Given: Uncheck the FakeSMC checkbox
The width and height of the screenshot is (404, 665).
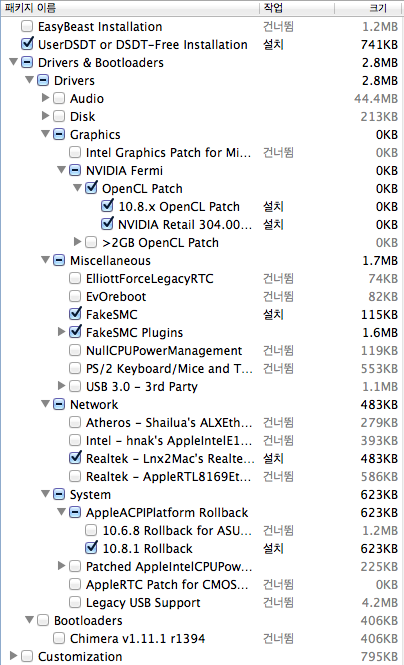Looking at the screenshot, I should pos(75,314).
